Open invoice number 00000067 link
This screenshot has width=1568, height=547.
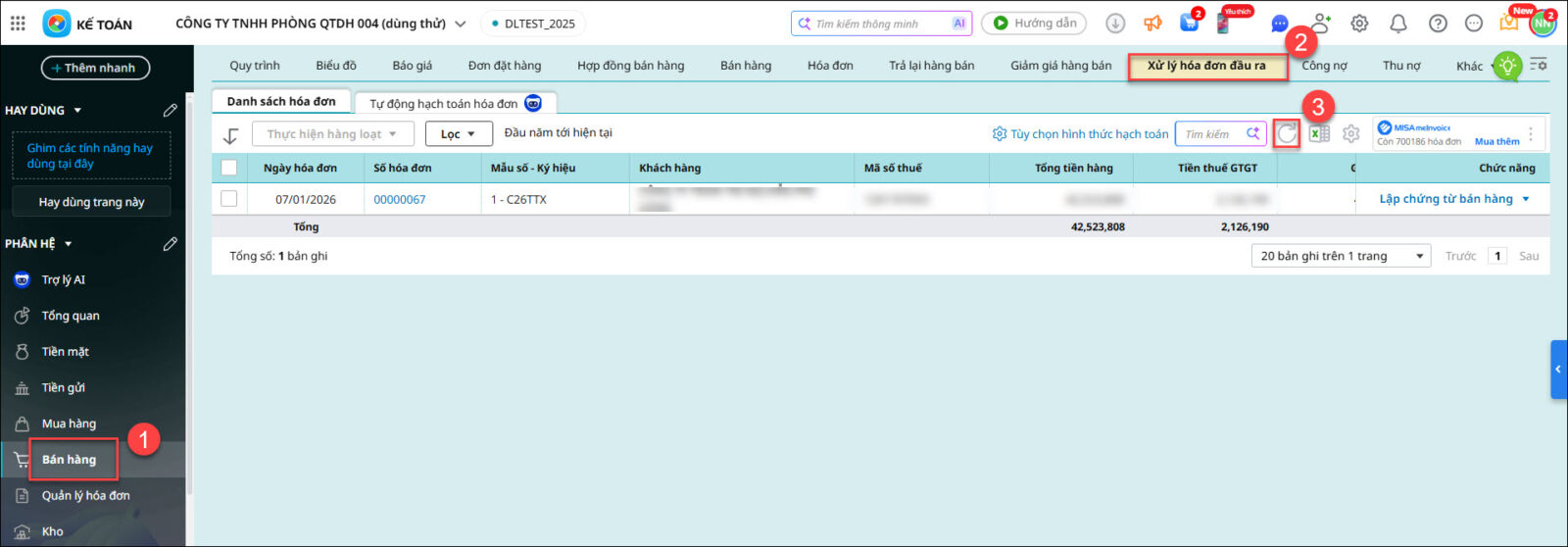[x=399, y=199]
